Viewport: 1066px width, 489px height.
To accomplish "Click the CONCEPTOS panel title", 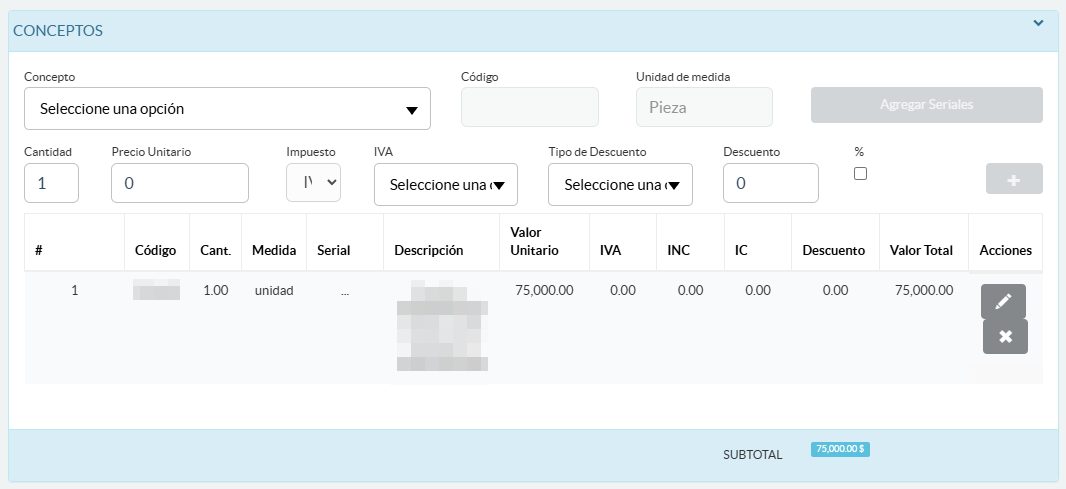I will 58,30.
